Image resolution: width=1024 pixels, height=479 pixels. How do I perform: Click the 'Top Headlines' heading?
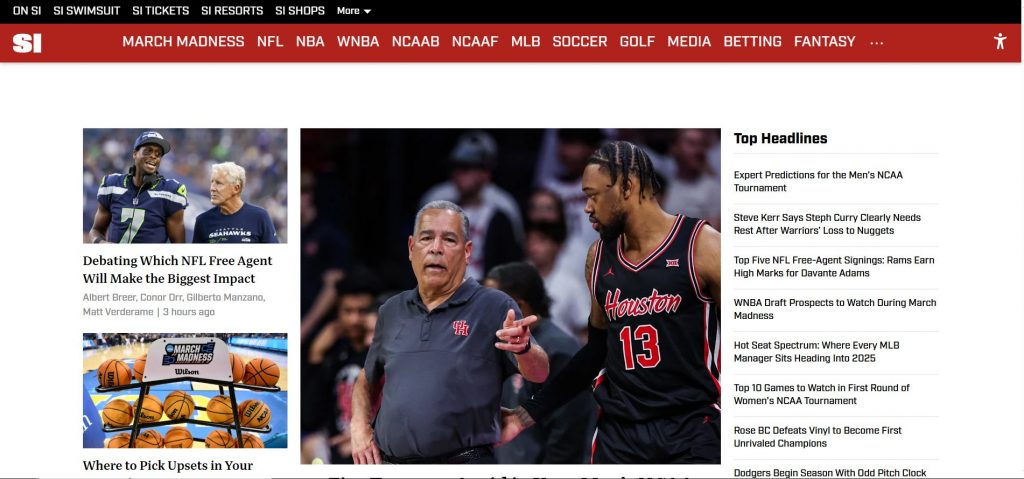[780, 138]
